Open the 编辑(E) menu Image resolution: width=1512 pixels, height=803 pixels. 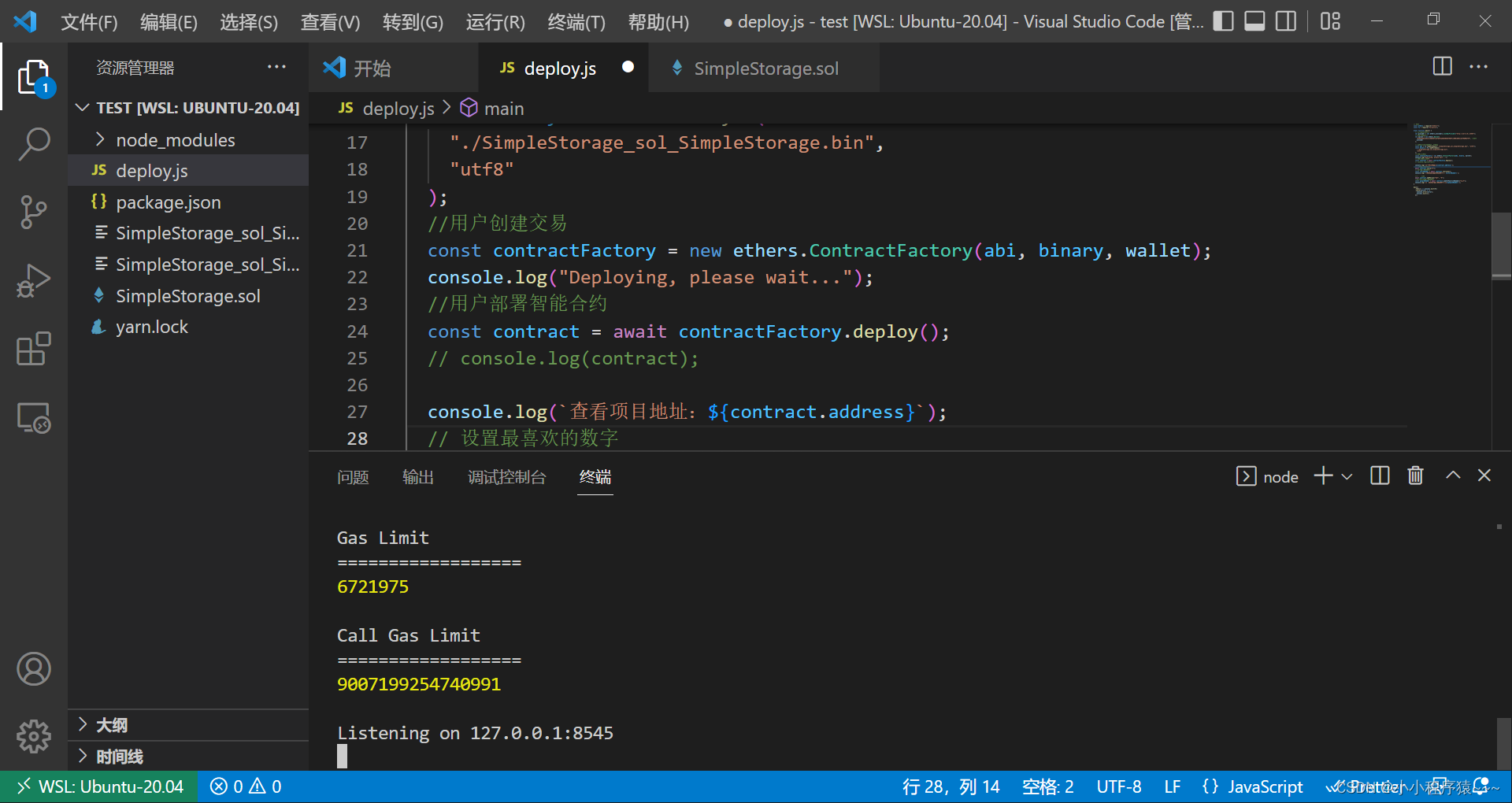169,22
